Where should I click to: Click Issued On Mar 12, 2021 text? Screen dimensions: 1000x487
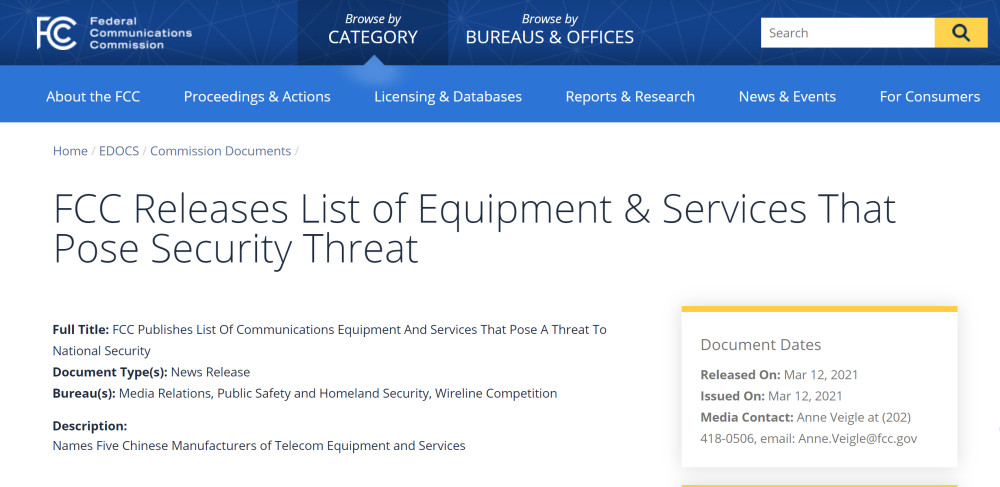771,396
